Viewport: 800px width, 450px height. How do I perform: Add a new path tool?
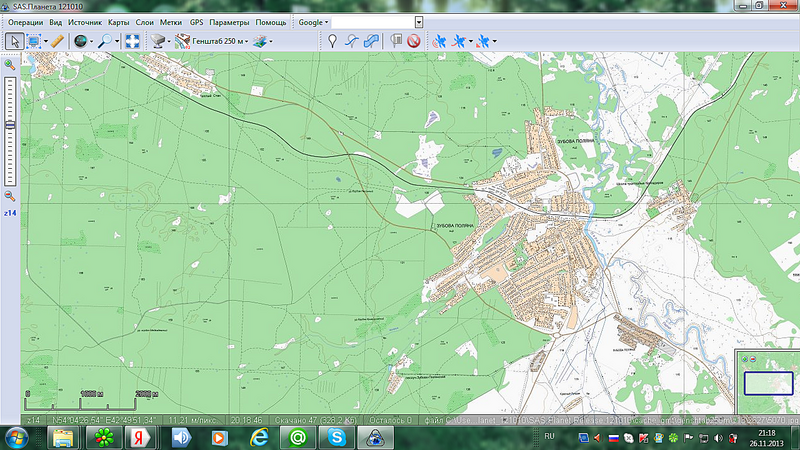tap(352, 41)
